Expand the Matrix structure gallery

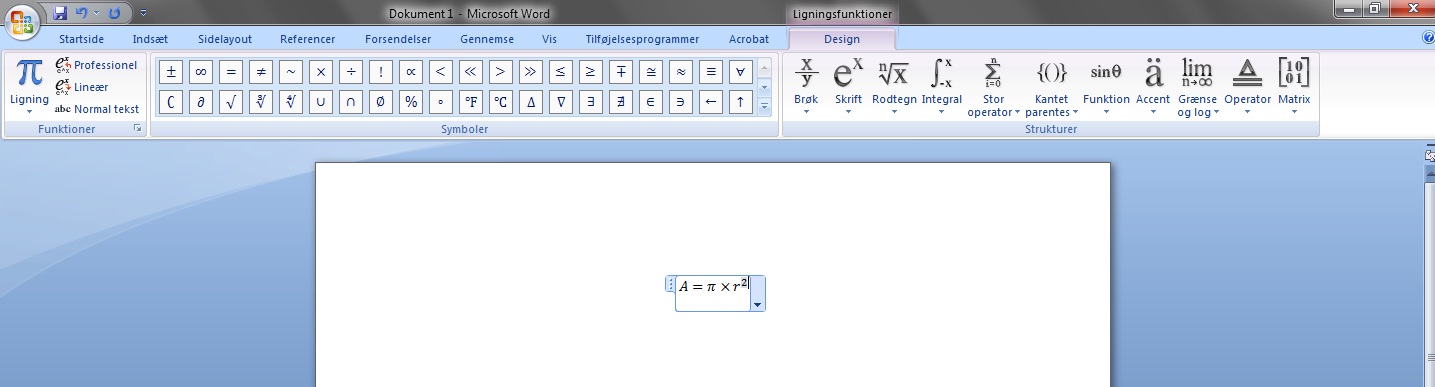pyautogui.click(x=1294, y=88)
